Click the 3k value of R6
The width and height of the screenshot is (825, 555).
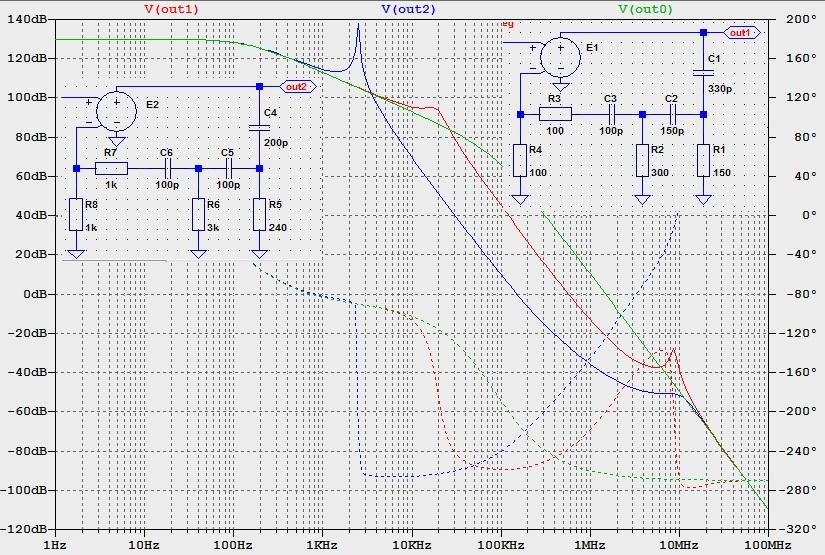point(213,228)
